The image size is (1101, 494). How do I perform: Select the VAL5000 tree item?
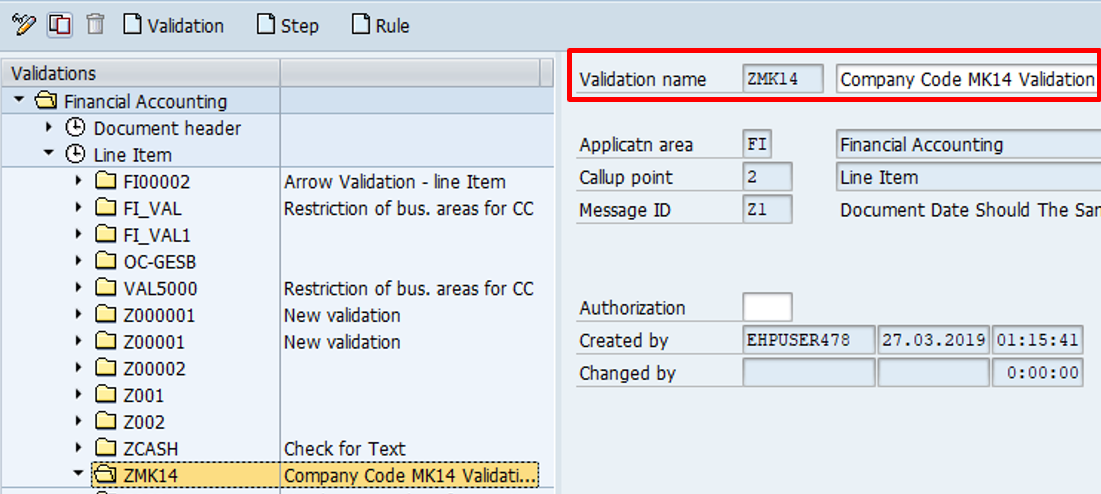tap(160, 289)
